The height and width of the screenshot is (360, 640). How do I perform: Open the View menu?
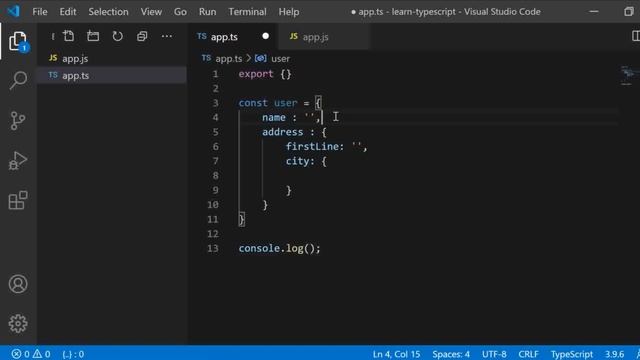151,12
